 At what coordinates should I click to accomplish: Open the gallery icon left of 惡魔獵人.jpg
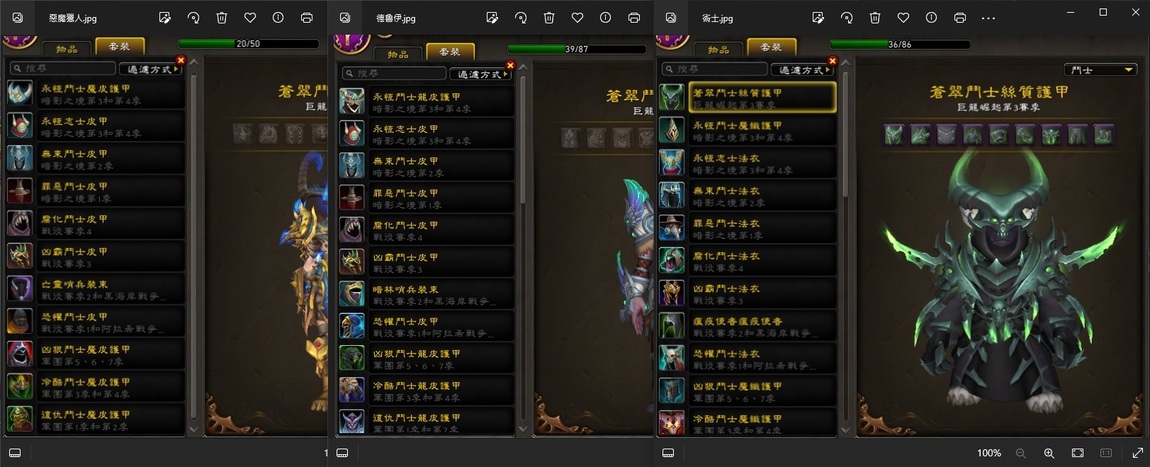coord(18,18)
